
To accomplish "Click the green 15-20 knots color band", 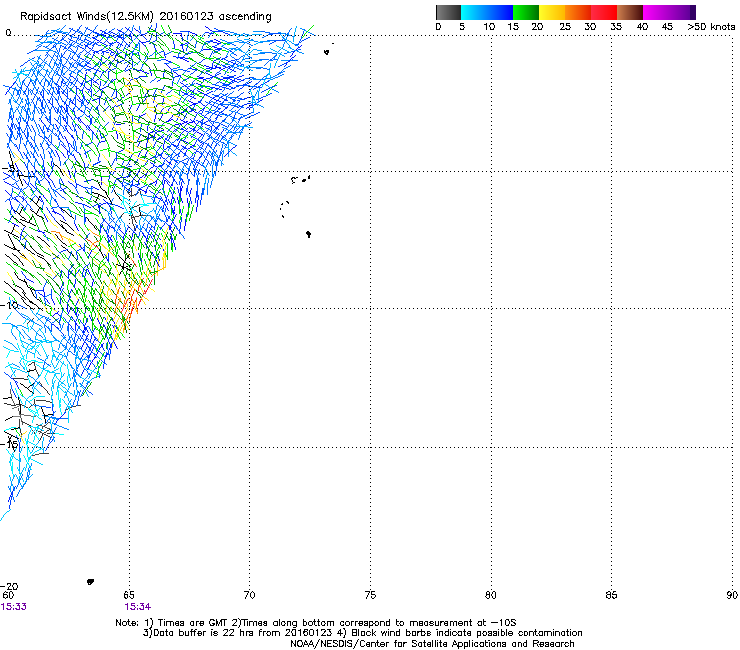I will pyautogui.click(x=526, y=12).
